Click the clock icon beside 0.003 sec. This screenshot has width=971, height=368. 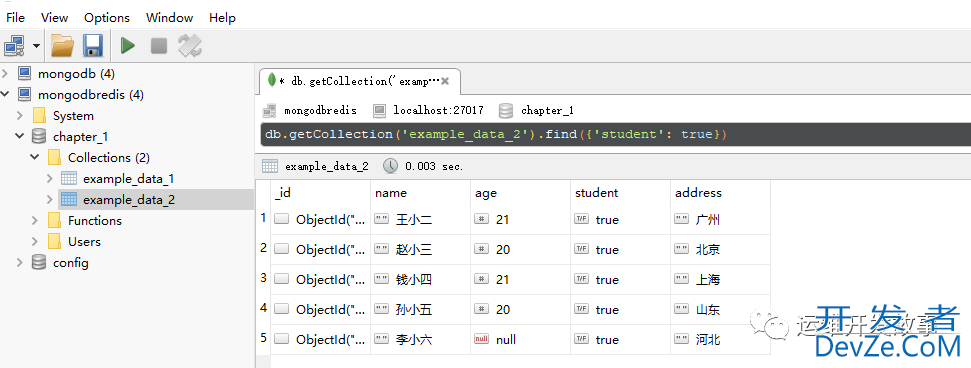click(390, 165)
